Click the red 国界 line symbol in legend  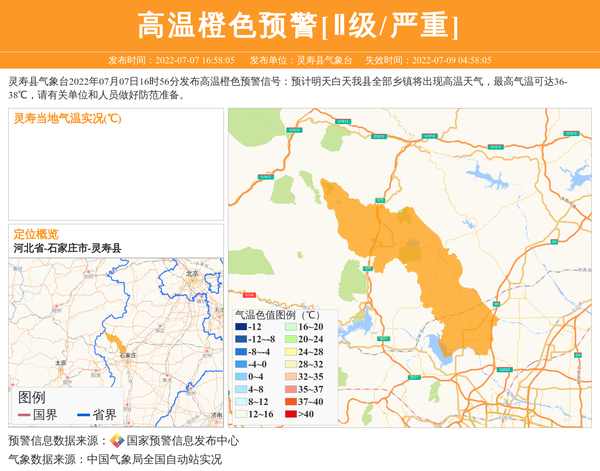tap(26, 415)
